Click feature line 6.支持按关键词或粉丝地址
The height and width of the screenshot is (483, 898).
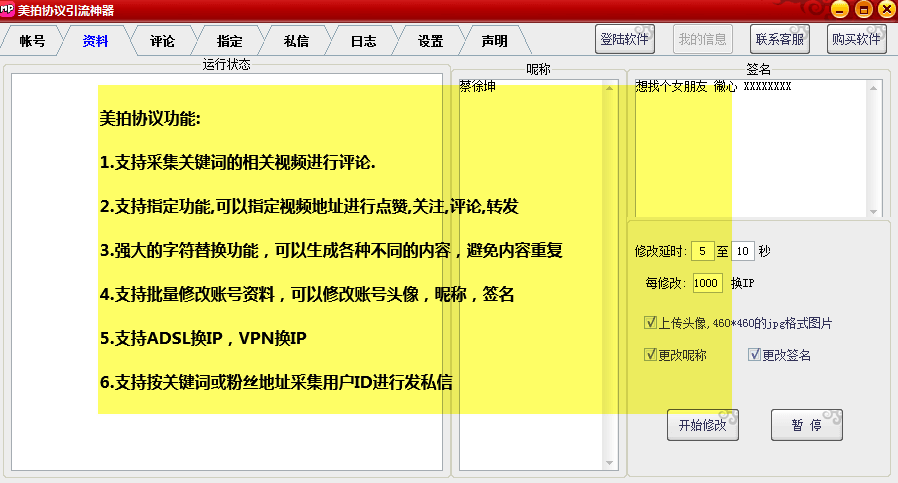[x=276, y=382]
